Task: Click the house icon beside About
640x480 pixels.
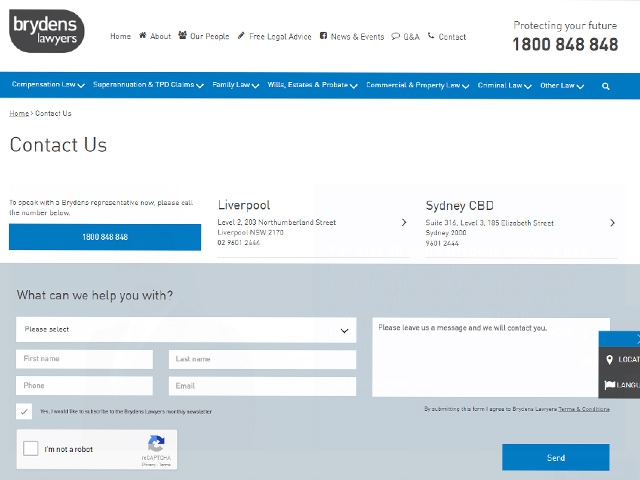Action: point(142,36)
